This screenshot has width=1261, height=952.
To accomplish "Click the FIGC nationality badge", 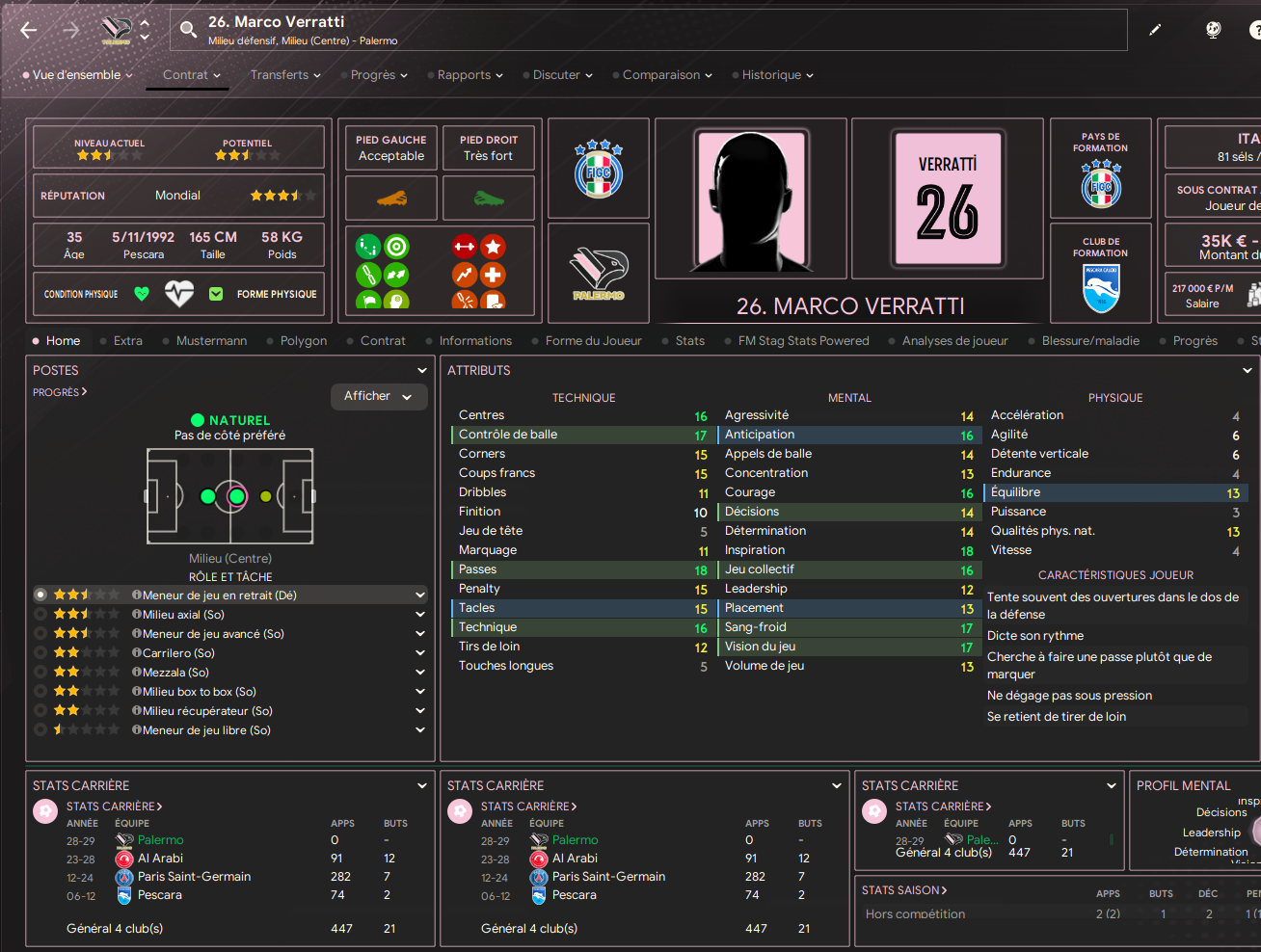I will (599, 170).
